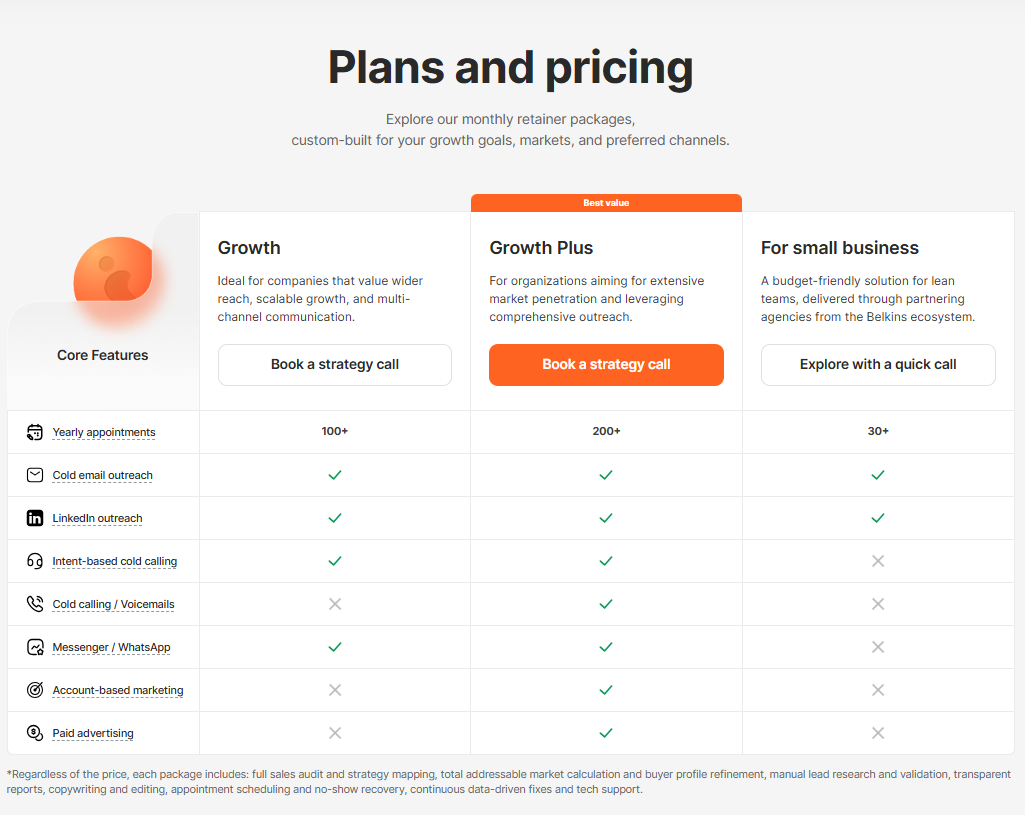Open the Yearly appointments feature label
The image size is (1025, 815).
click(x=104, y=433)
